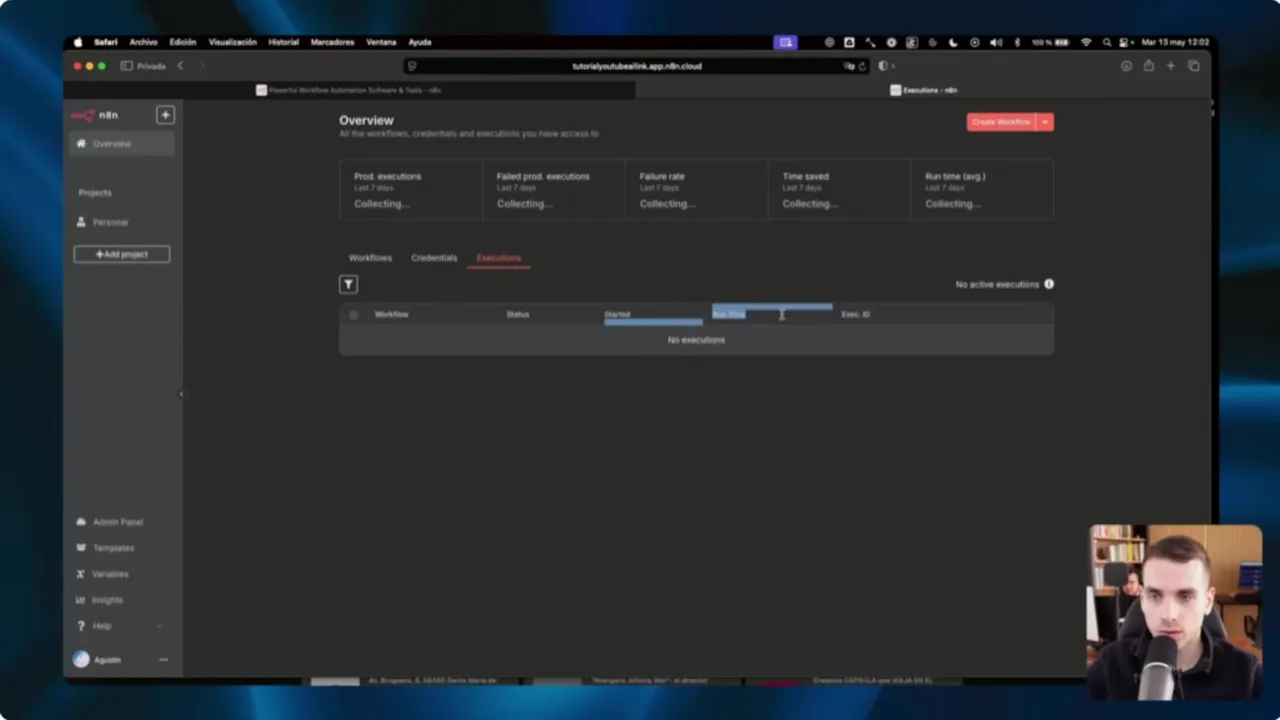This screenshot has width=1280, height=720.
Task: Switch to the Powerful Workflow Automation tab
Action: click(349, 90)
